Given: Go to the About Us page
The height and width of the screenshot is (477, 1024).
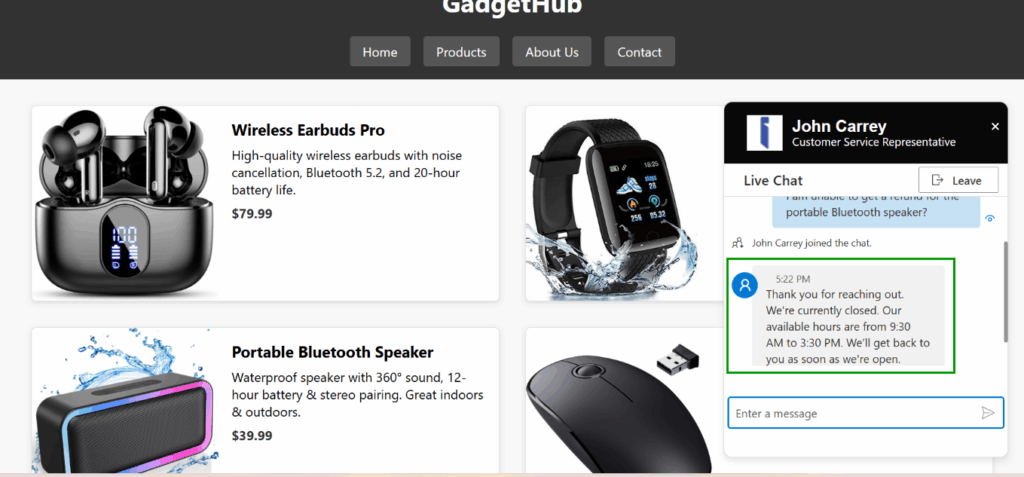Looking at the screenshot, I should pyautogui.click(x=552, y=52).
